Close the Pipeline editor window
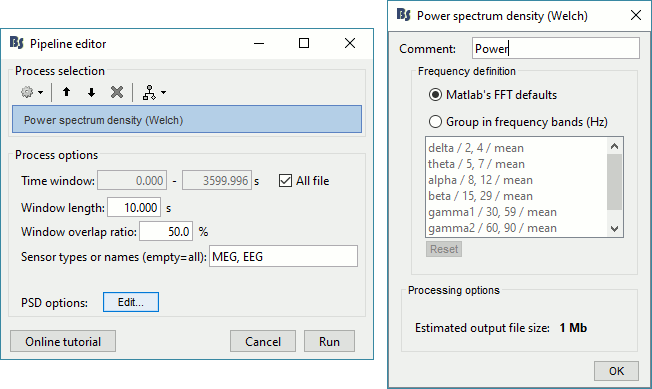652x389 pixels. pyautogui.click(x=350, y=43)
